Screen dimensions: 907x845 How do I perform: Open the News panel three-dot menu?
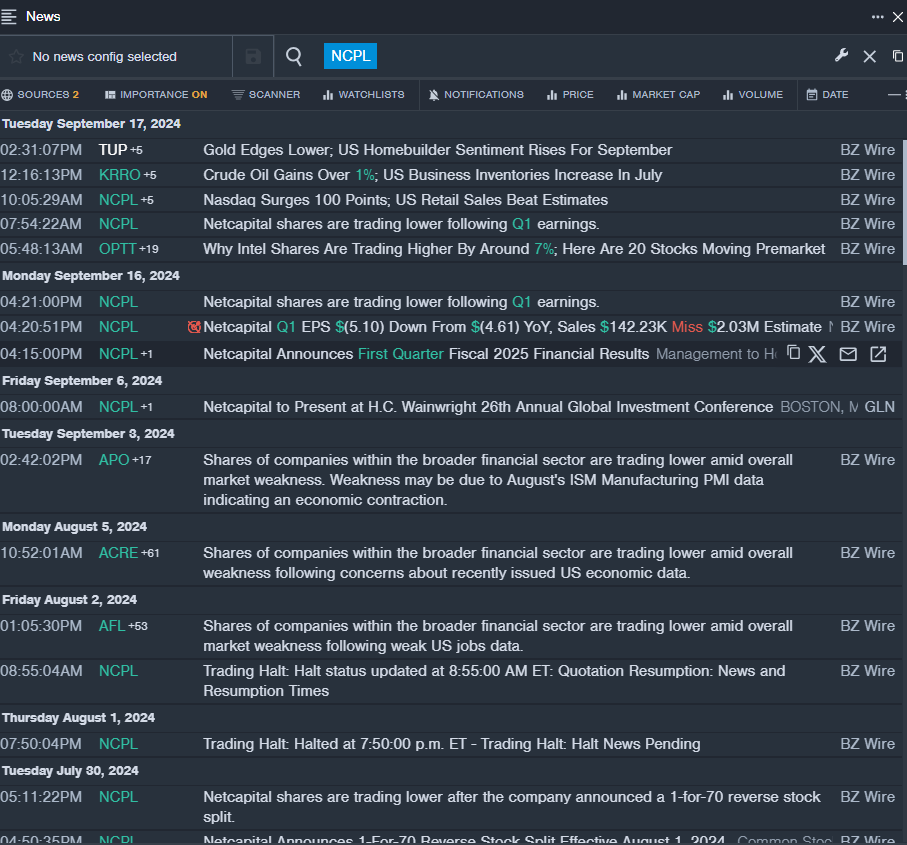(877, 17)
